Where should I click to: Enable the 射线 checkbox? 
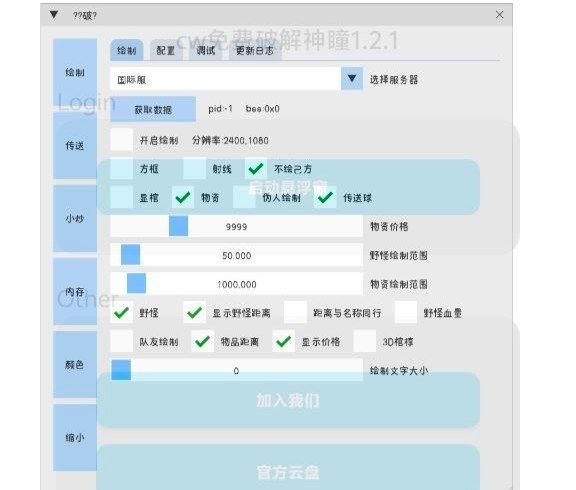[195, 169]
